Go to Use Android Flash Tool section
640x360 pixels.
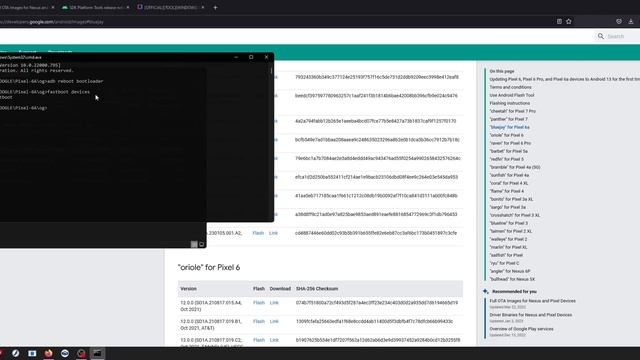pyautogui.click(x=511, y=95)
